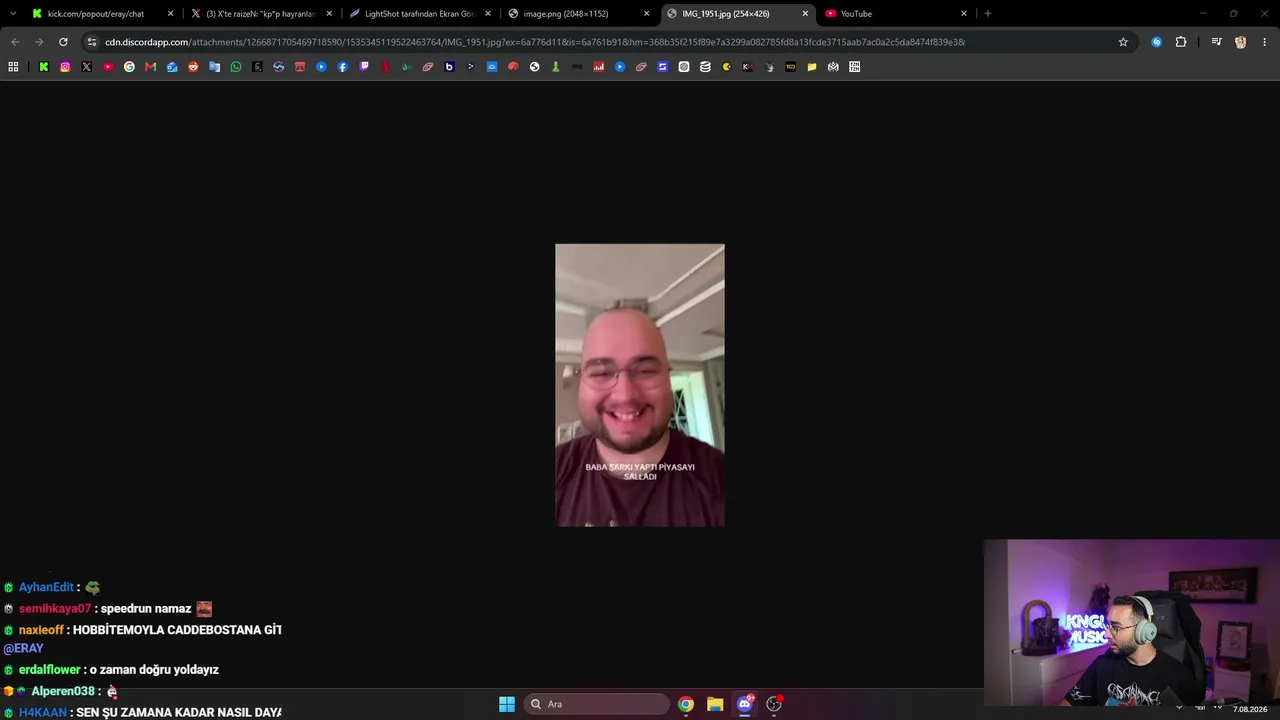The image size is (1280, 720).
Task: Open the Windows Start menu
Action: (x=507, y=704)
